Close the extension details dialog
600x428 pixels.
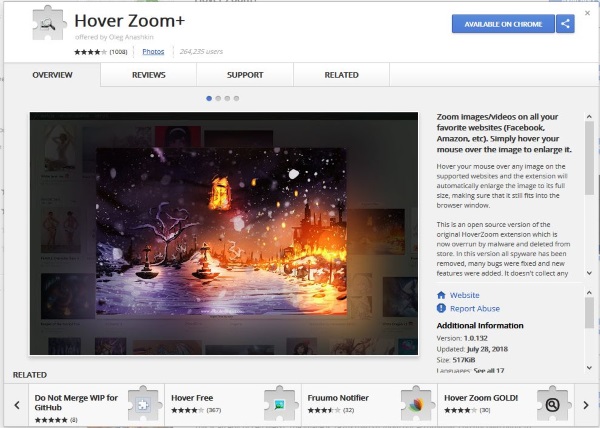point(587,13)
